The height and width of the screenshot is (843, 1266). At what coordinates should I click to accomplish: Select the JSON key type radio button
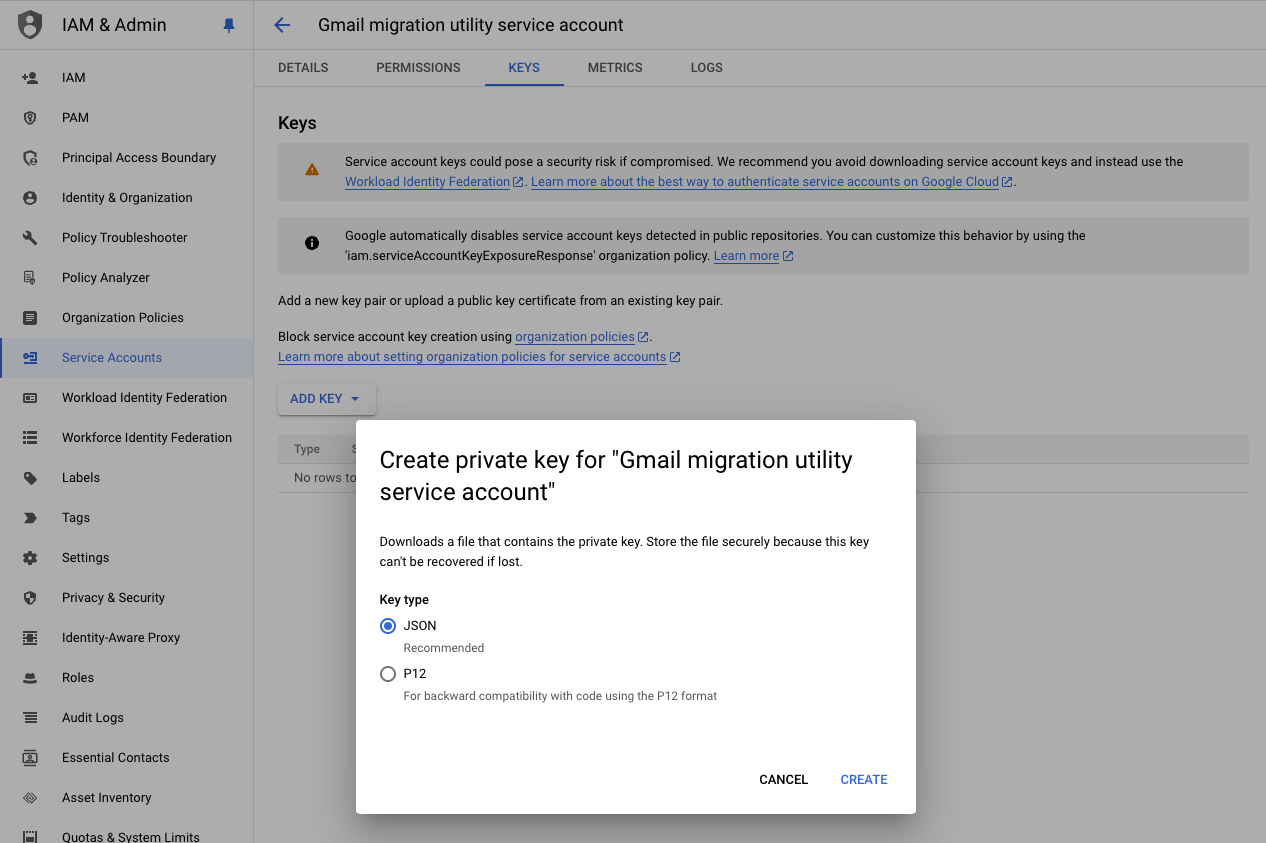tap(388, 626)
